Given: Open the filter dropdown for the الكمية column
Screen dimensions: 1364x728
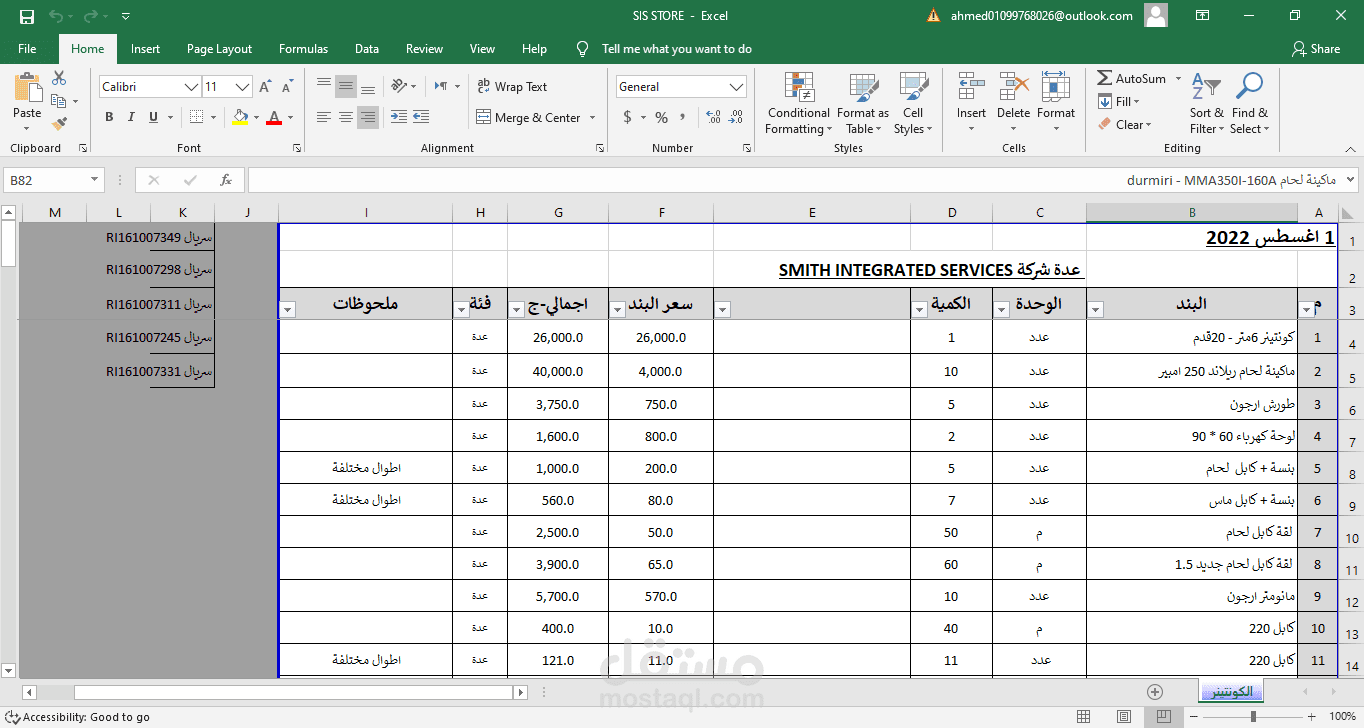Looking at the screenshot, I should [x=919, y=310].
